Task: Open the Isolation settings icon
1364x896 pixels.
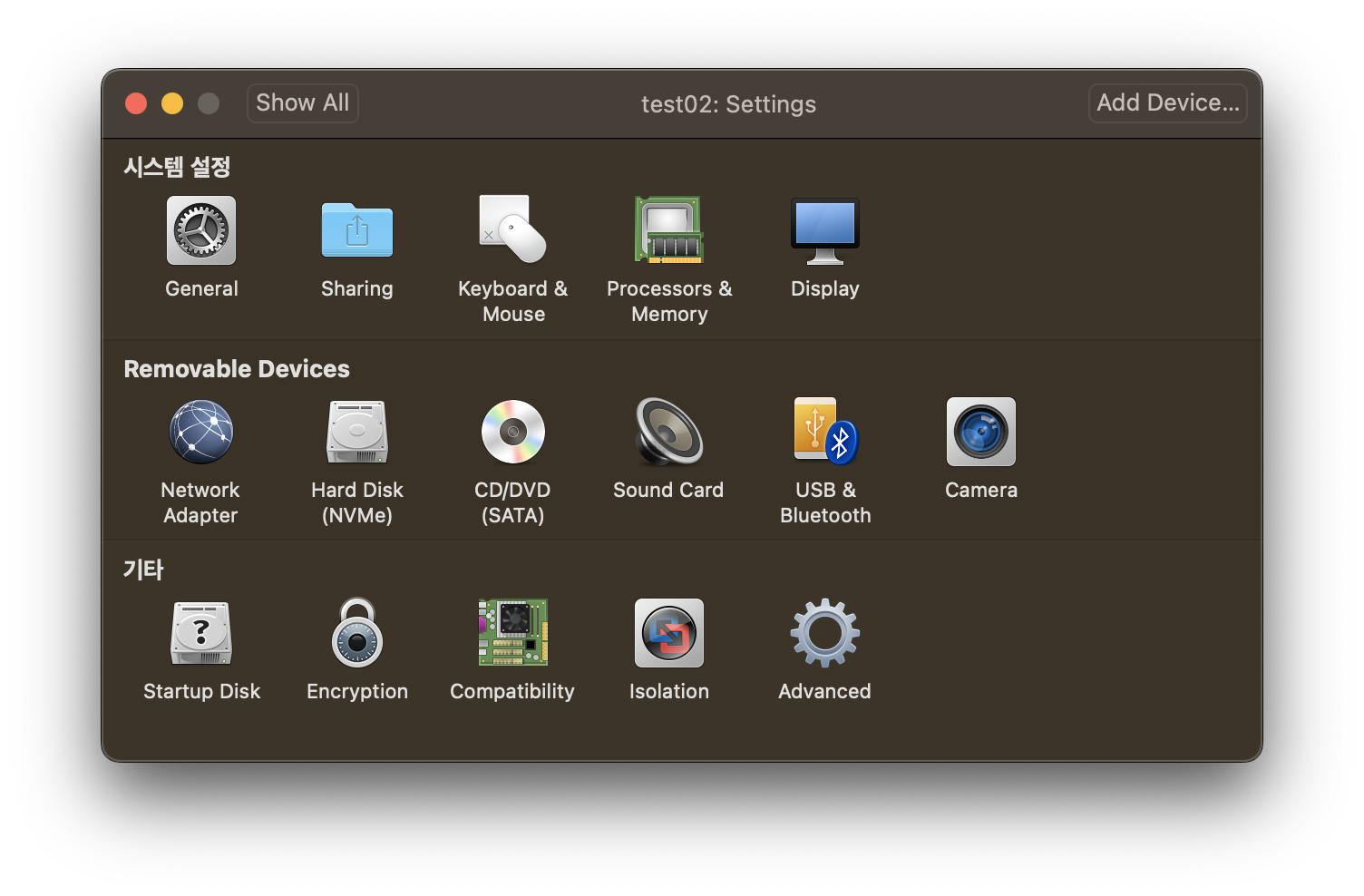Action: click(669, 633)
